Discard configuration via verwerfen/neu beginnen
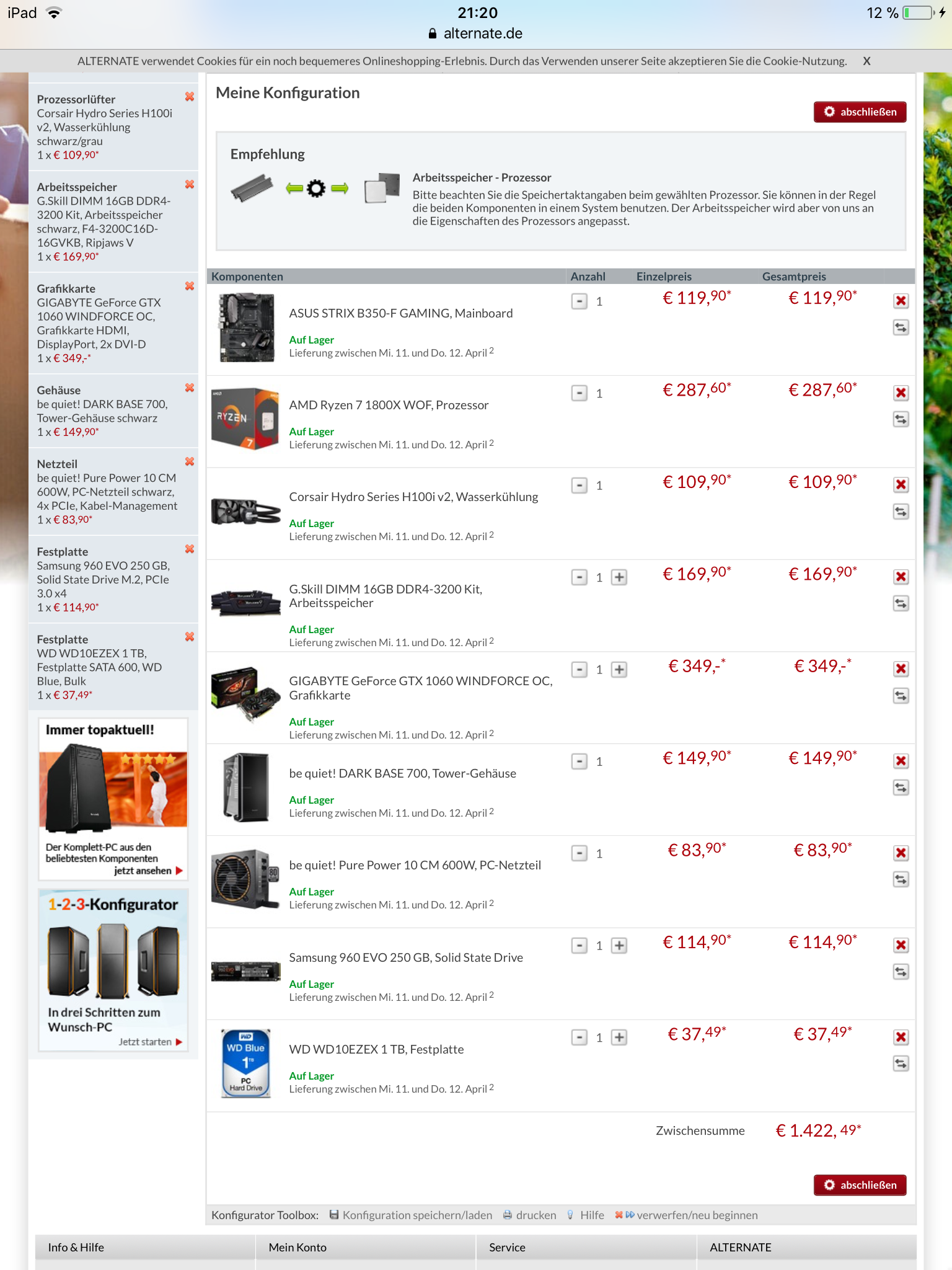The image size is (952, 1270). tap(686, 1215)
